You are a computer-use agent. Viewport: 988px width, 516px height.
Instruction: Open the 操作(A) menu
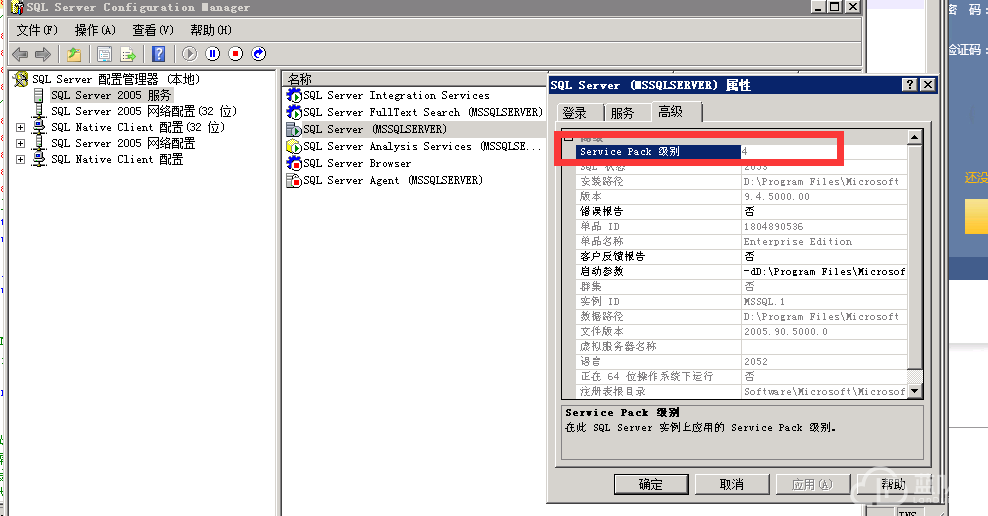[x=95, y=30]
